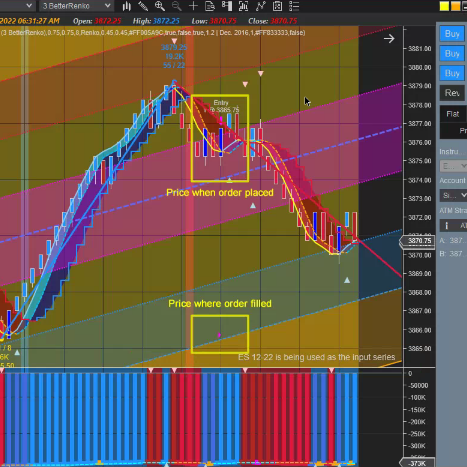Click the right arrow on the chart
Viewport: 467px width, 467px height.
point(389,39)
